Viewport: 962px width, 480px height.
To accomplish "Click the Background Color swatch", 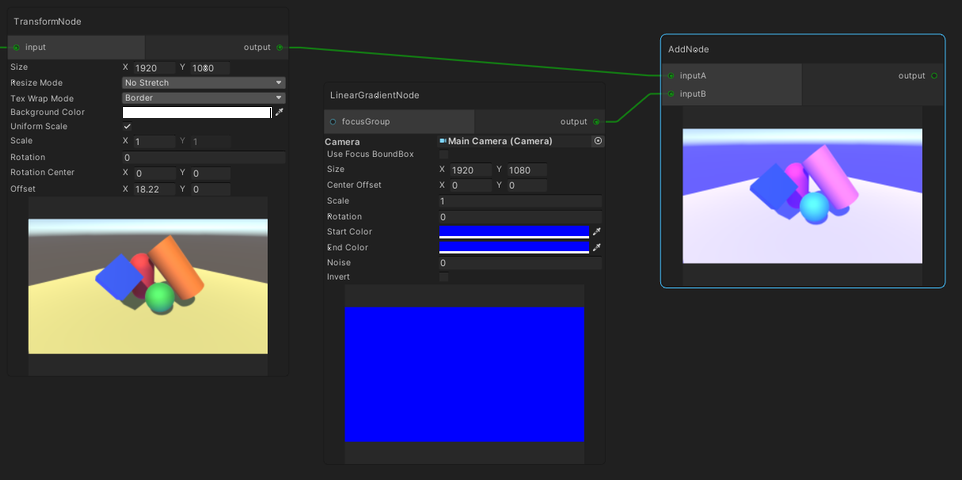I will coord(197,112).
